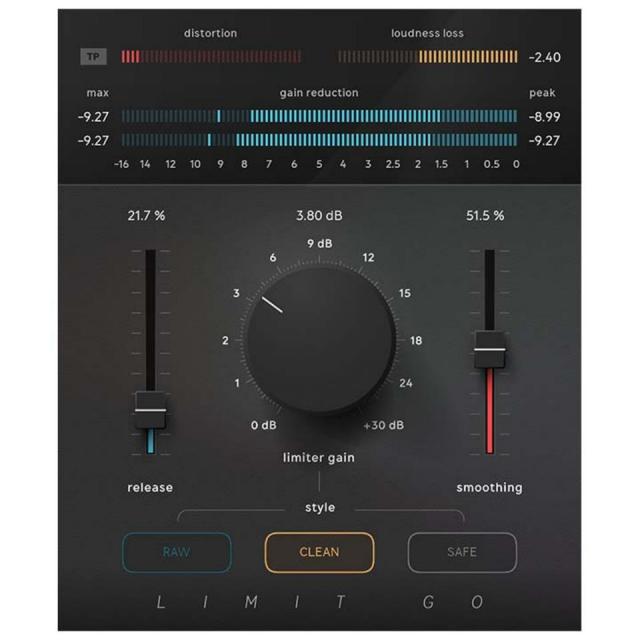The image size is (640, 640).
Task: Click the loudness loss meter
Action: (x=428, y=57)
